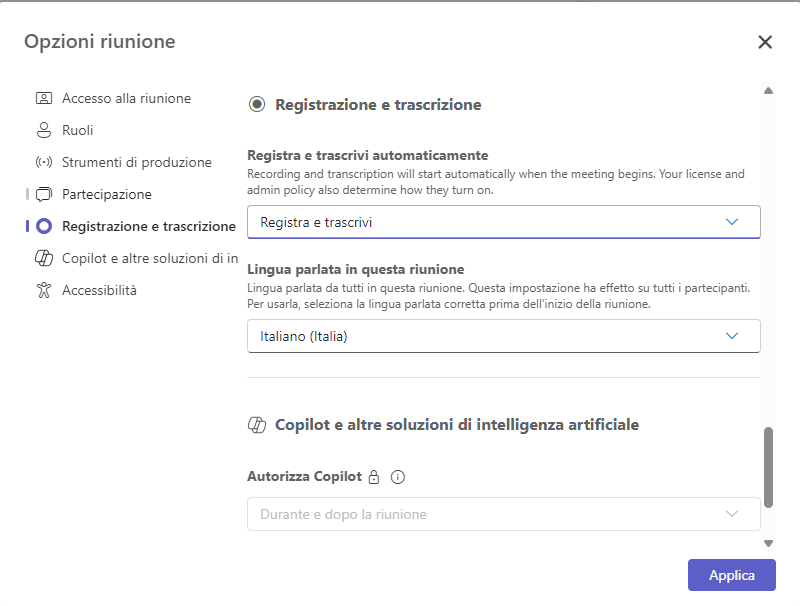Go to the Ruoli section

(78, 130)
